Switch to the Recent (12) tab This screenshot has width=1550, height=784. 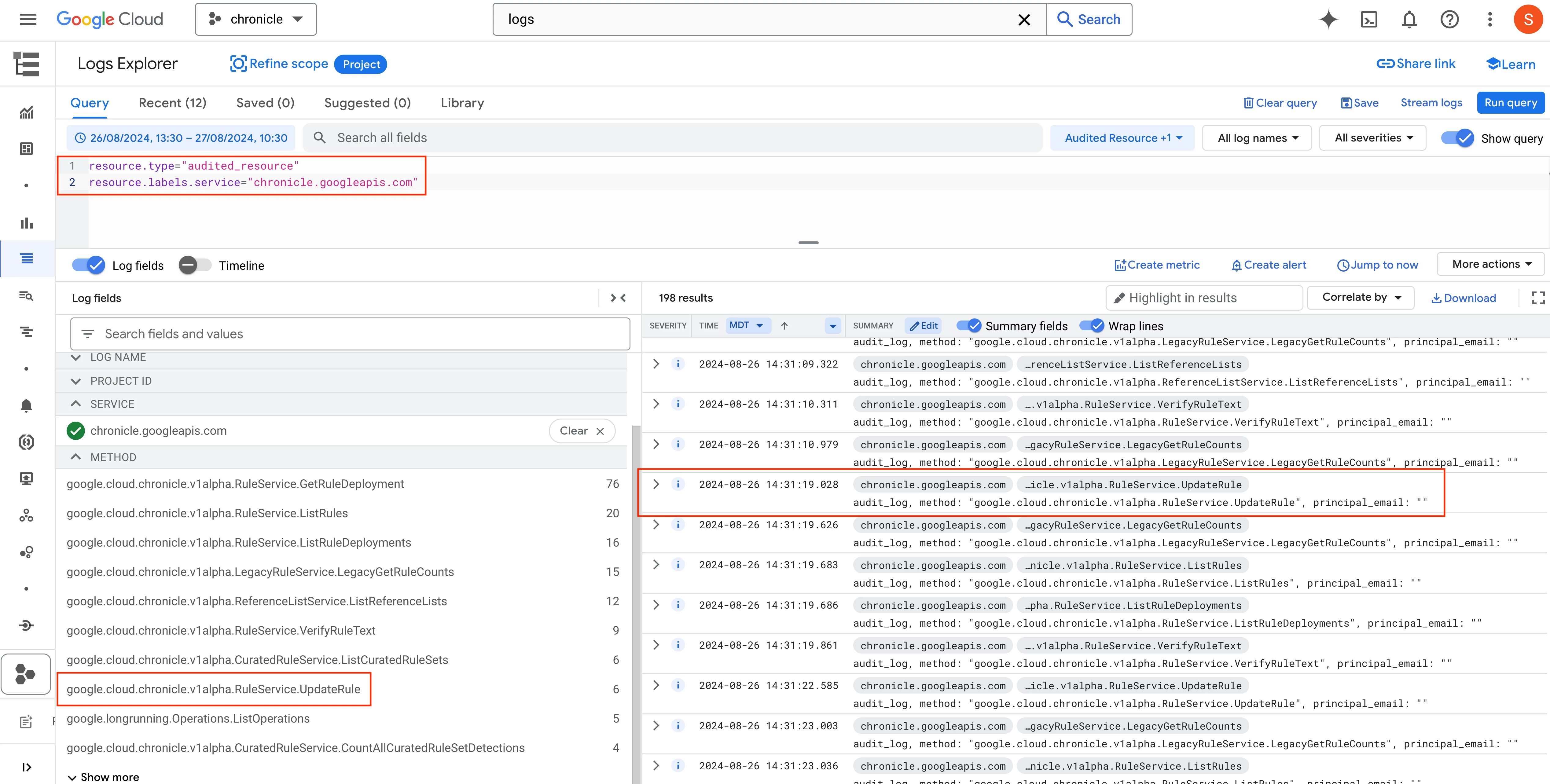coord(173,103)
